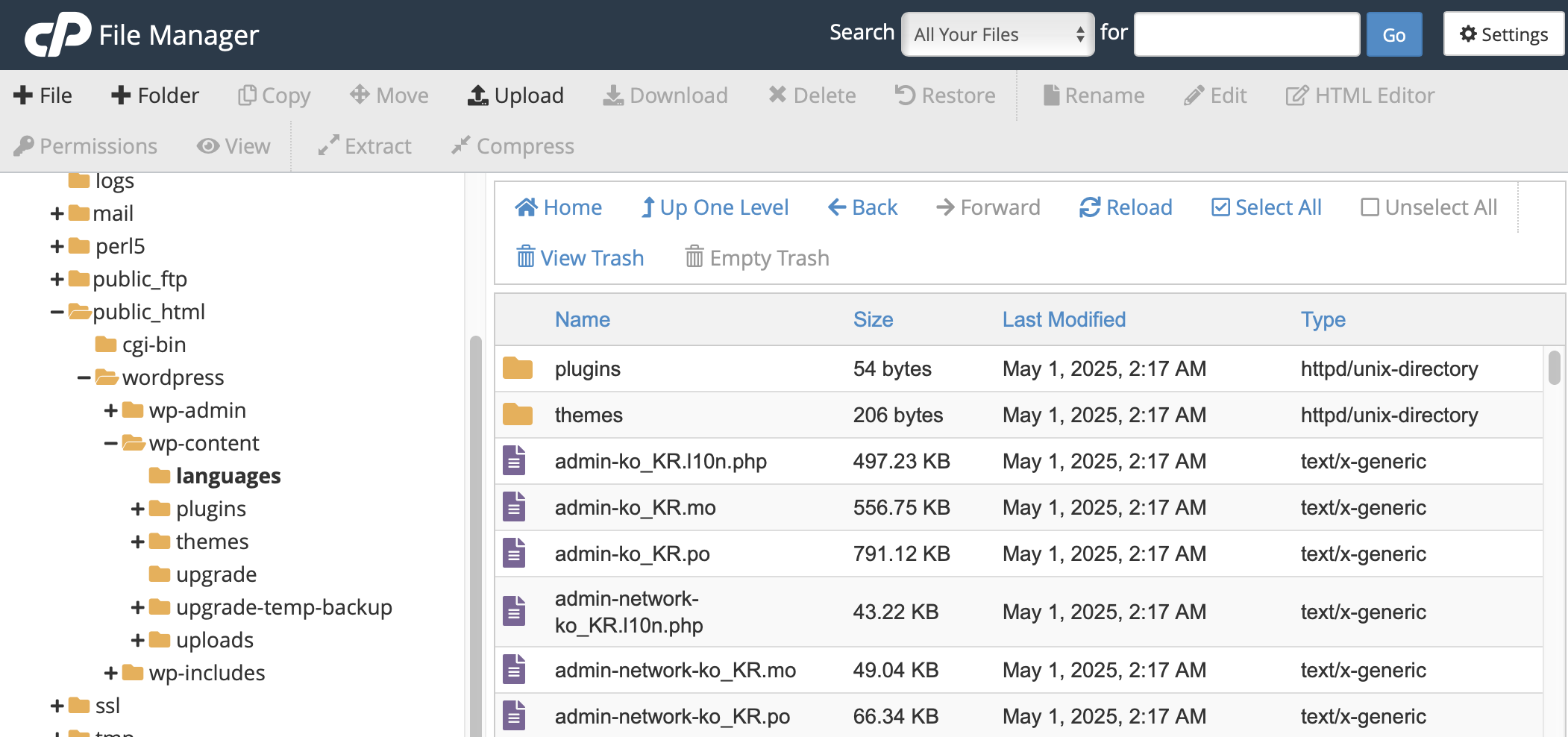Image resolution: width=1568 pixels, height=737 pixels.
Task: Click the cPanel logo icon
Action: (57, 34)
